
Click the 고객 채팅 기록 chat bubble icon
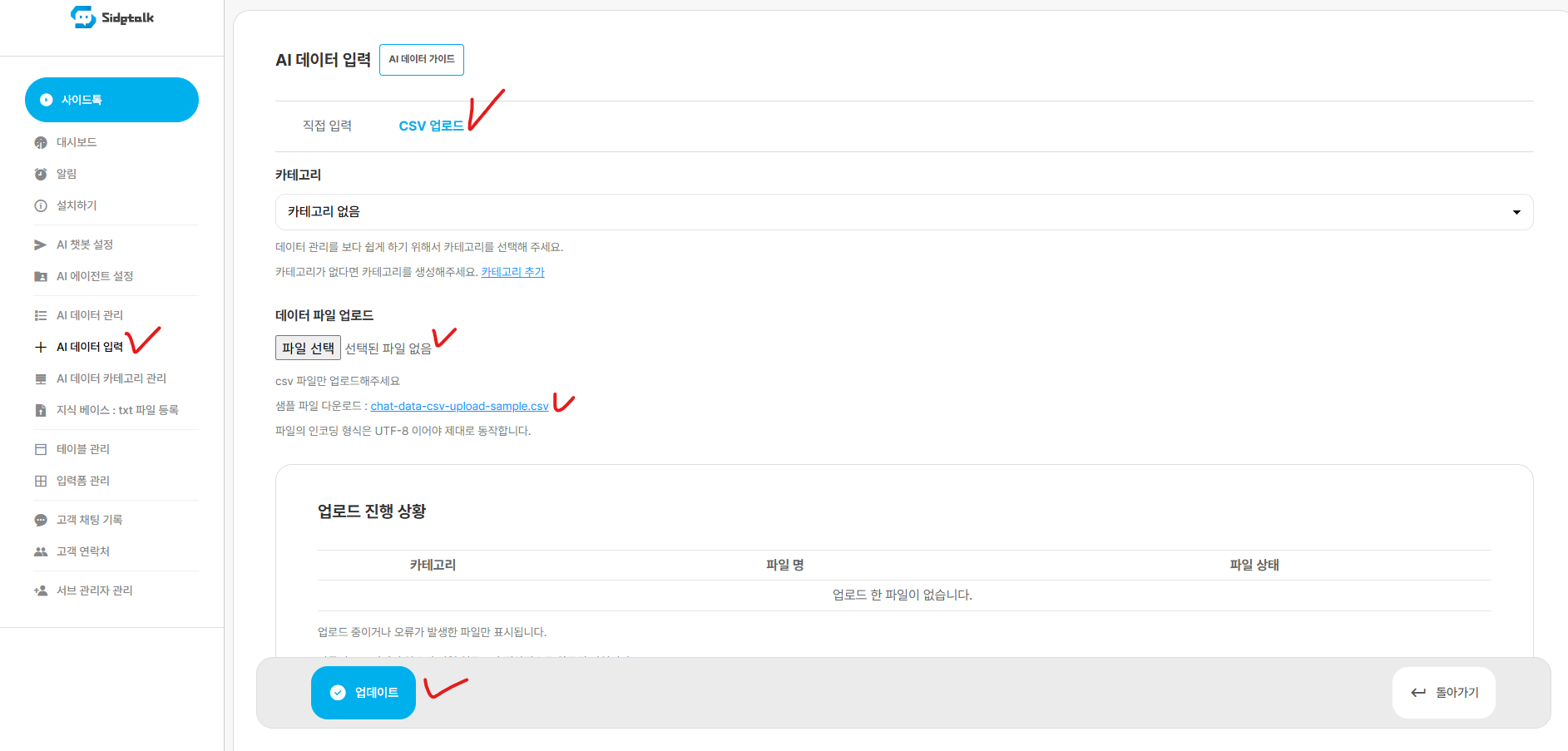[41, 520]
